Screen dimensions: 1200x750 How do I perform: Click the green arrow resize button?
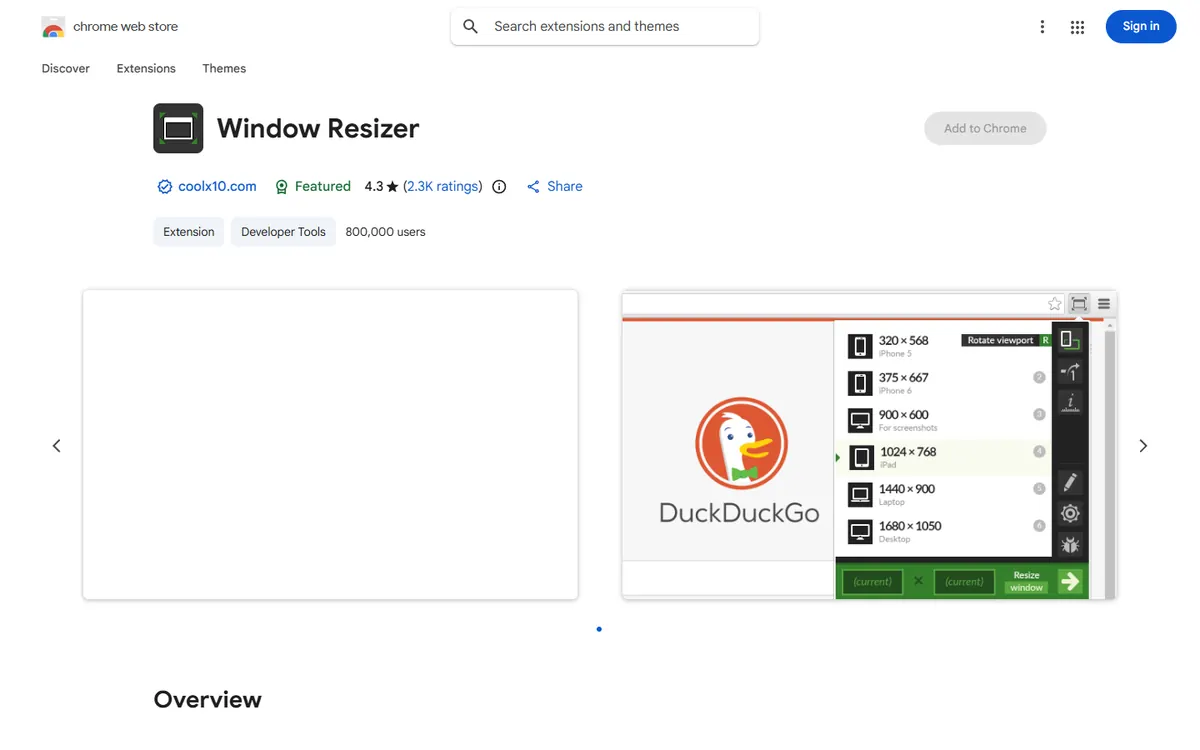point(1070,581)
